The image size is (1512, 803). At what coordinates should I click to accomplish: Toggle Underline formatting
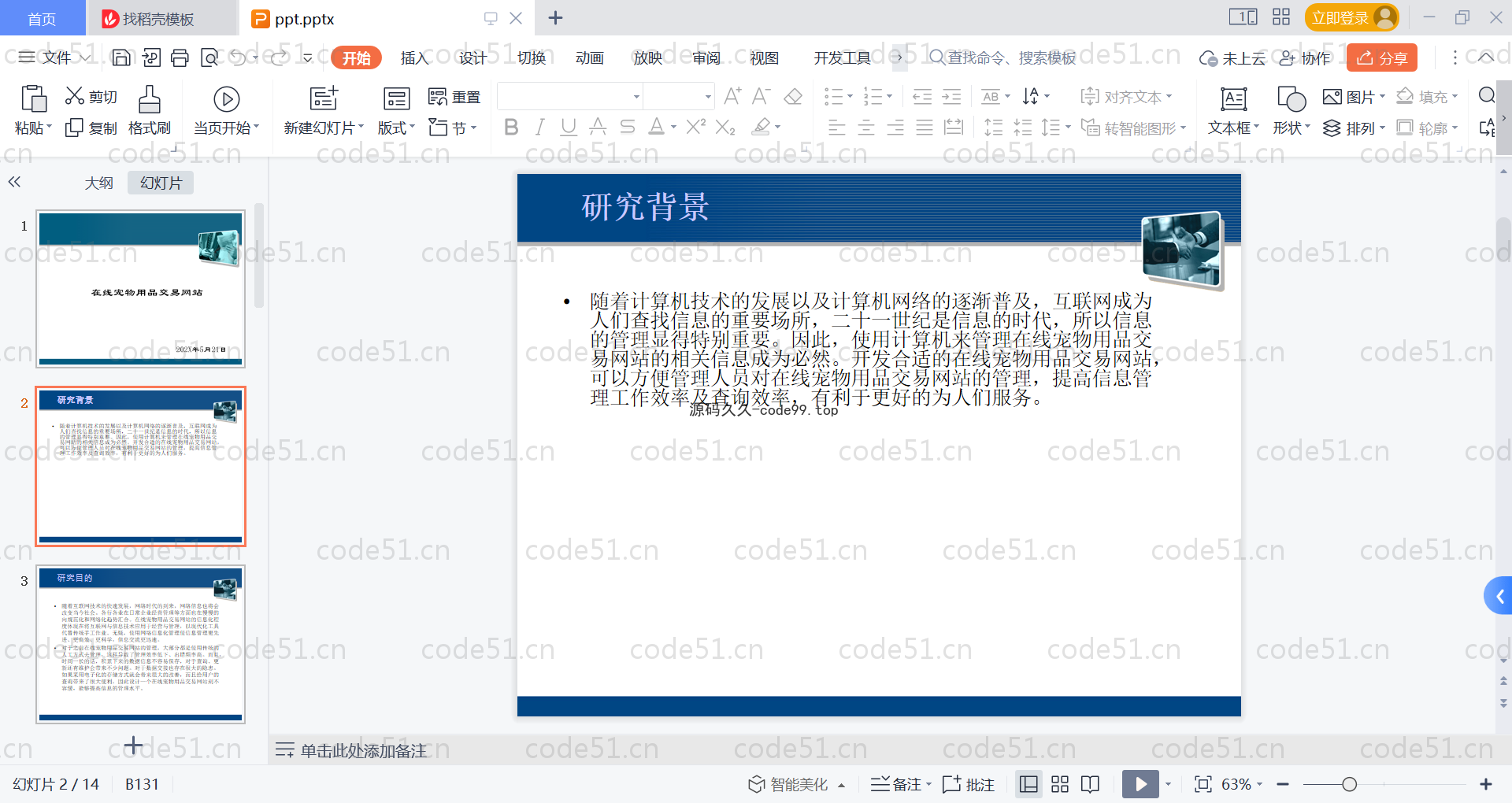569,127
